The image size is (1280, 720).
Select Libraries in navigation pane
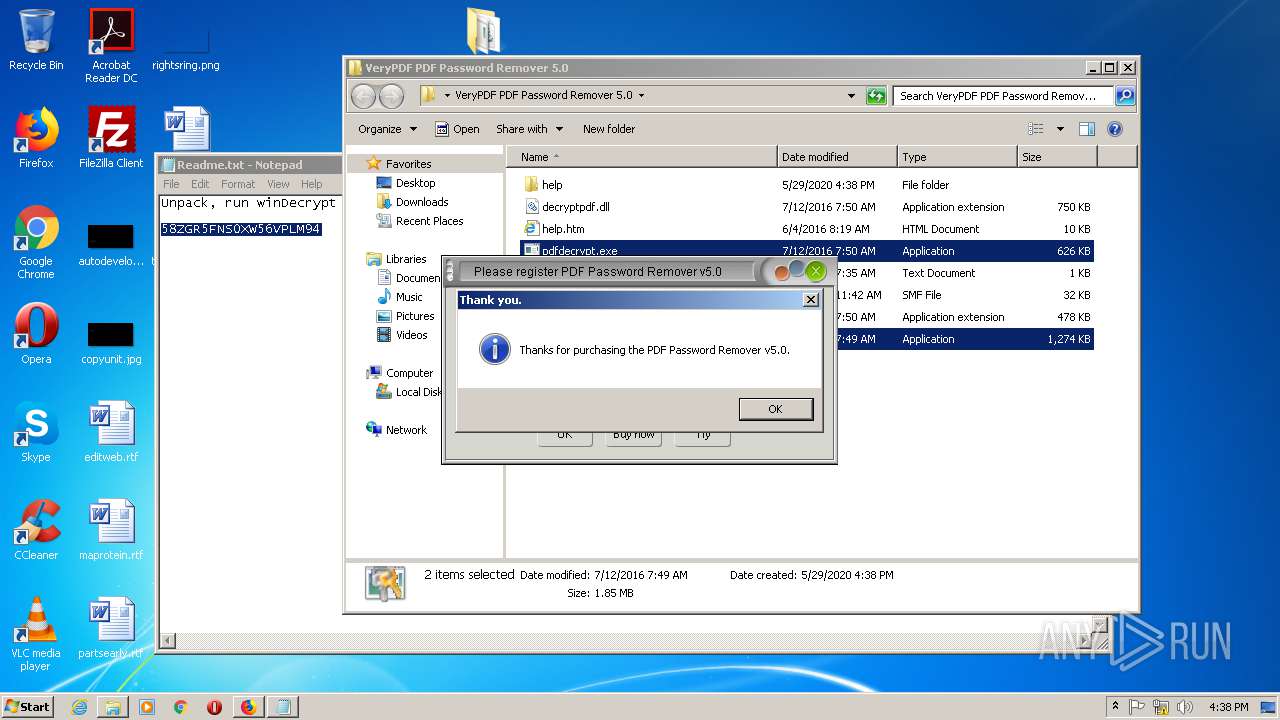point(406,259)
